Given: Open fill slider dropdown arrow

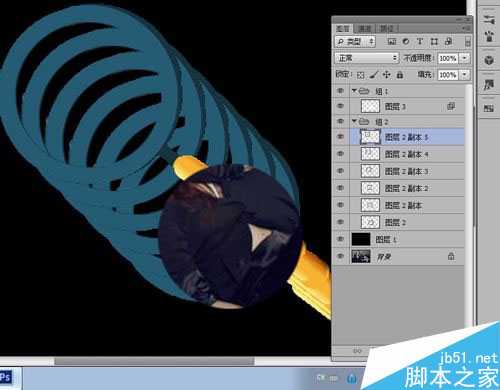Looking at the screenshot, I should [x=464, y=75].
